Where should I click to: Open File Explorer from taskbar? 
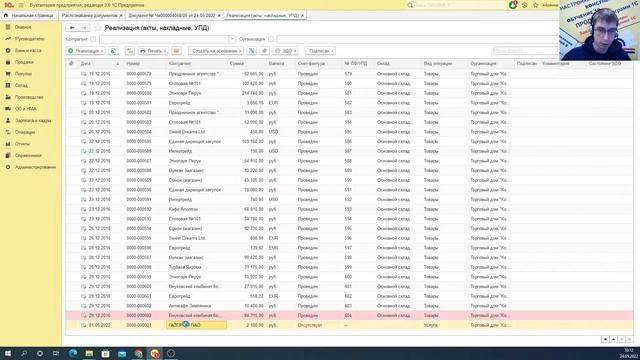click(89, 353)
